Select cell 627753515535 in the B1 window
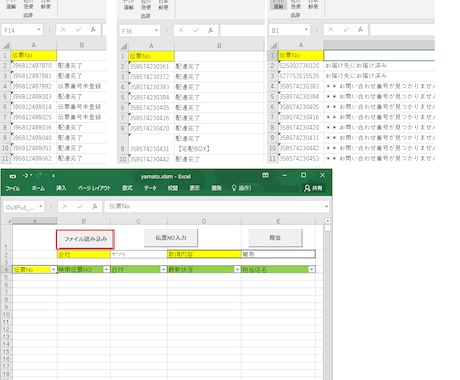The width and height of the screenshot is (460, 380). tap(301, 76)
